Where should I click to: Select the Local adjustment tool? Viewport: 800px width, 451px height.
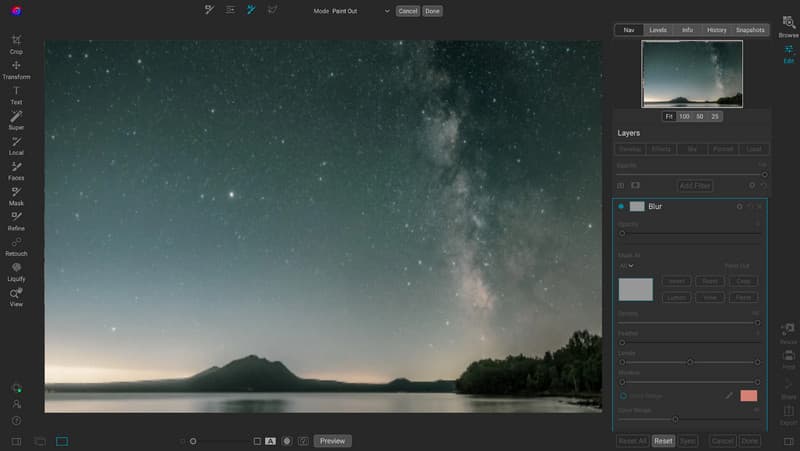(x=16, y=146)
